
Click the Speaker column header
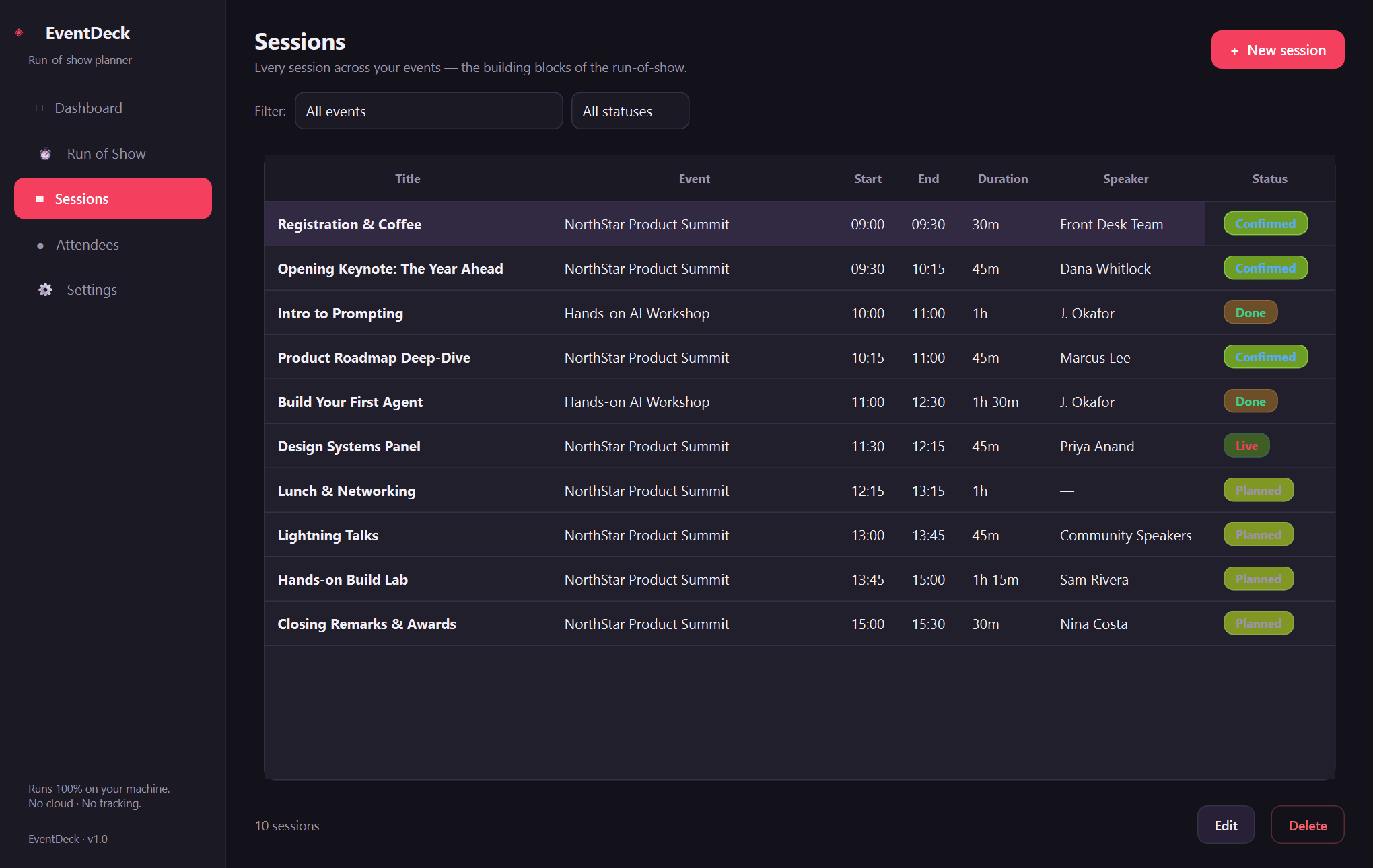pos(1125,179)
